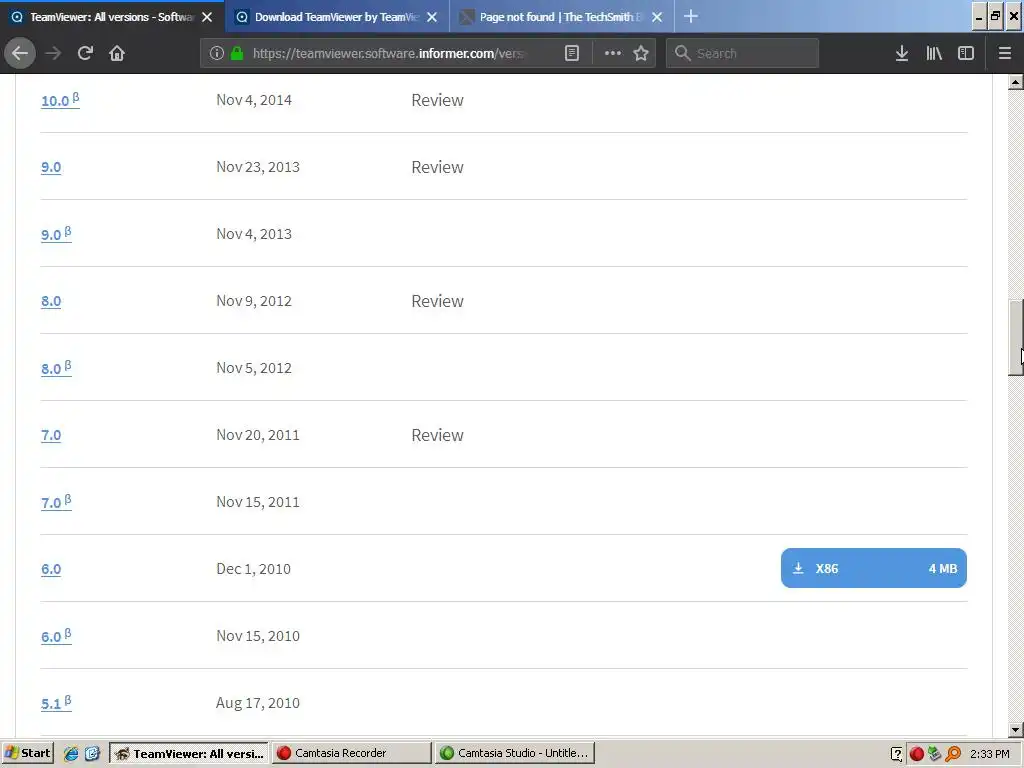Click date text Nov 23, 2013
Image resolution: width=1024 pixels, height=768 pixels.
[258, 167]
